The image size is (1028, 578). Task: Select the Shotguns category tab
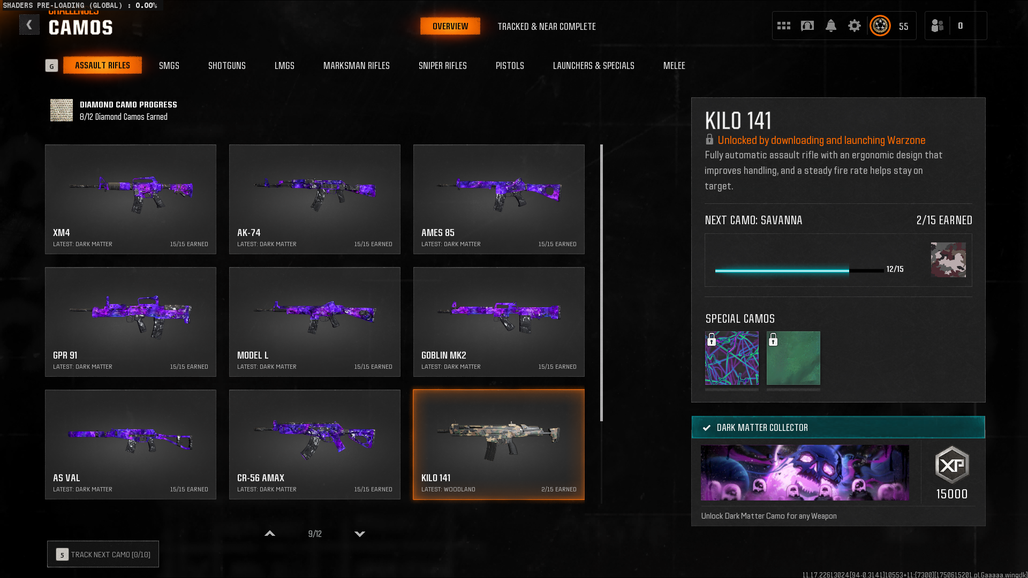coord(227,66)
